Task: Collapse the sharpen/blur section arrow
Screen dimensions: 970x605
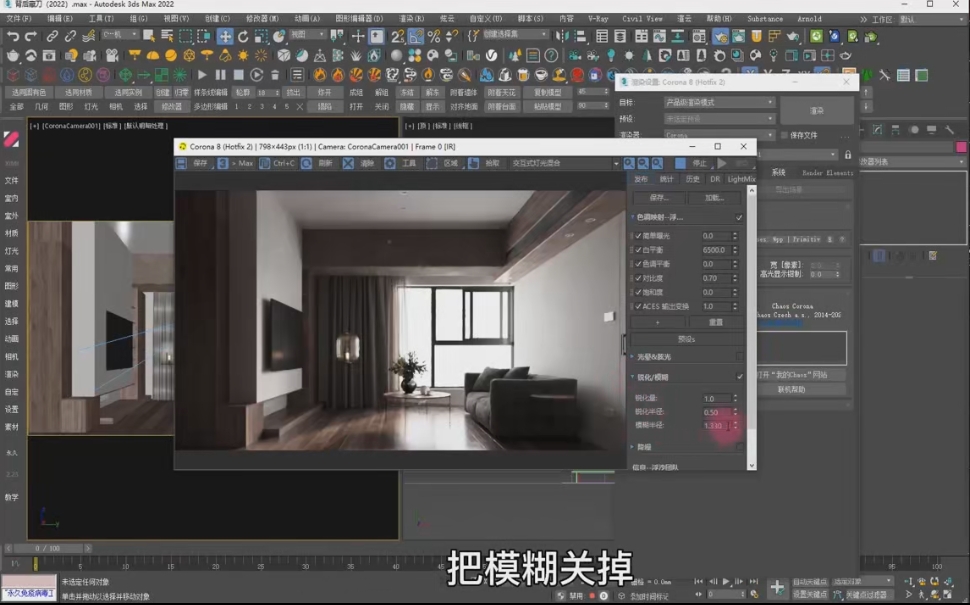Action: pos(633,377)
